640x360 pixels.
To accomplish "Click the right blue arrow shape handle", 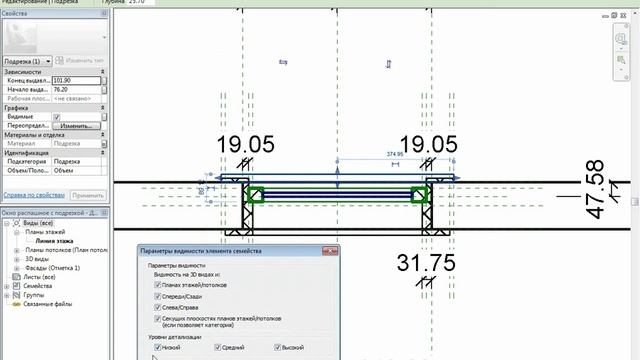I will coord(457,178).
